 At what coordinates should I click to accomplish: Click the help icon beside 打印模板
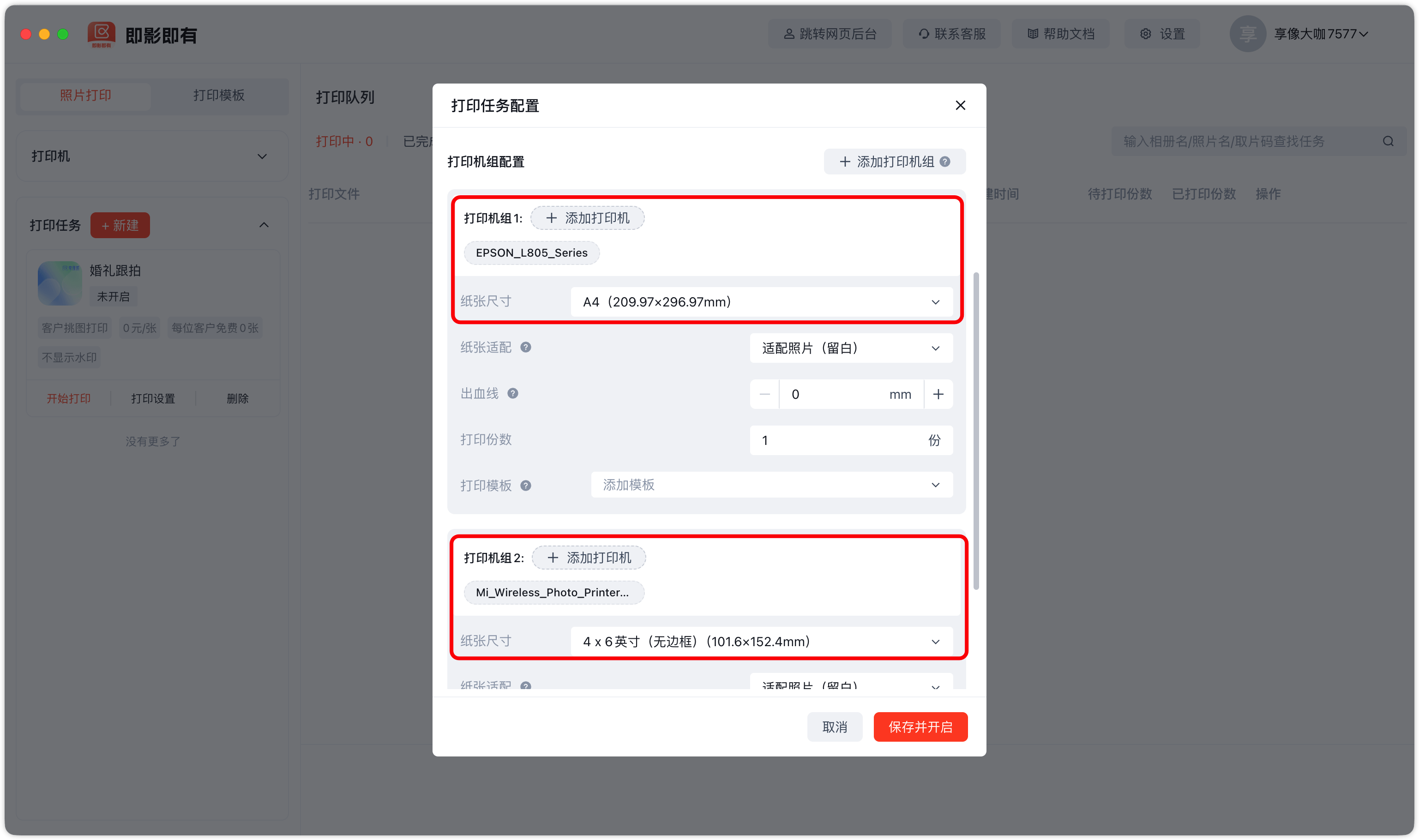(x=525, y=486)
